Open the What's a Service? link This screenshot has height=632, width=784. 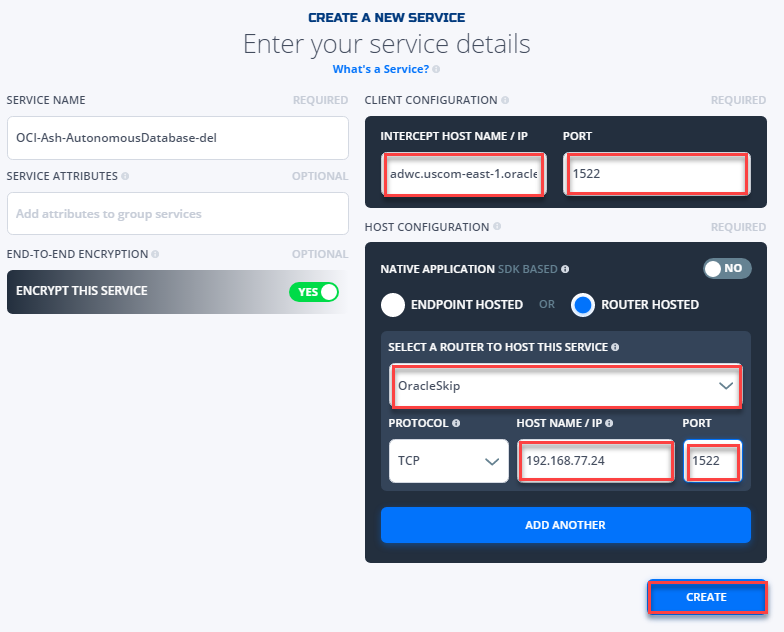tap(381, 69)
